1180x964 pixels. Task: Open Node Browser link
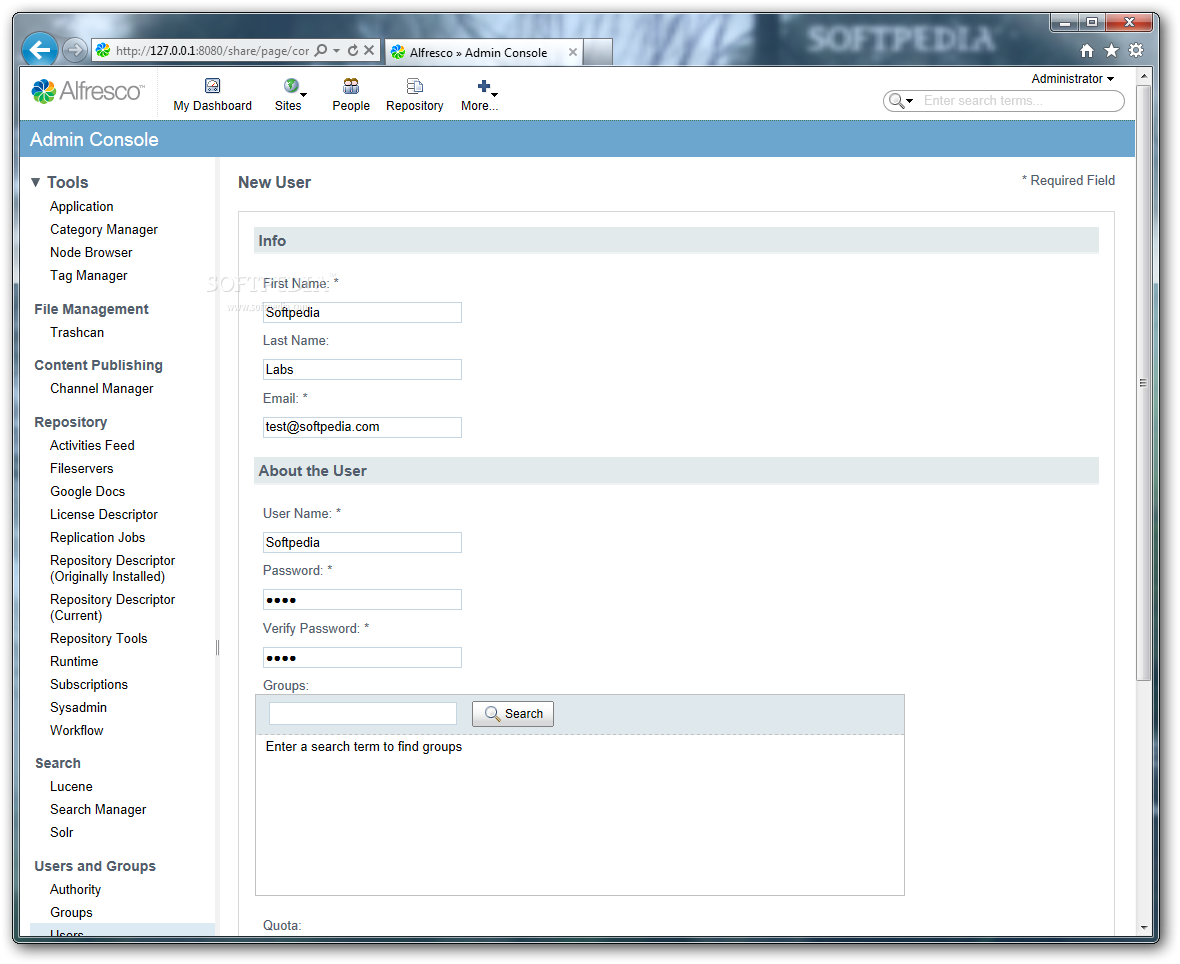[x=91, y=252]
